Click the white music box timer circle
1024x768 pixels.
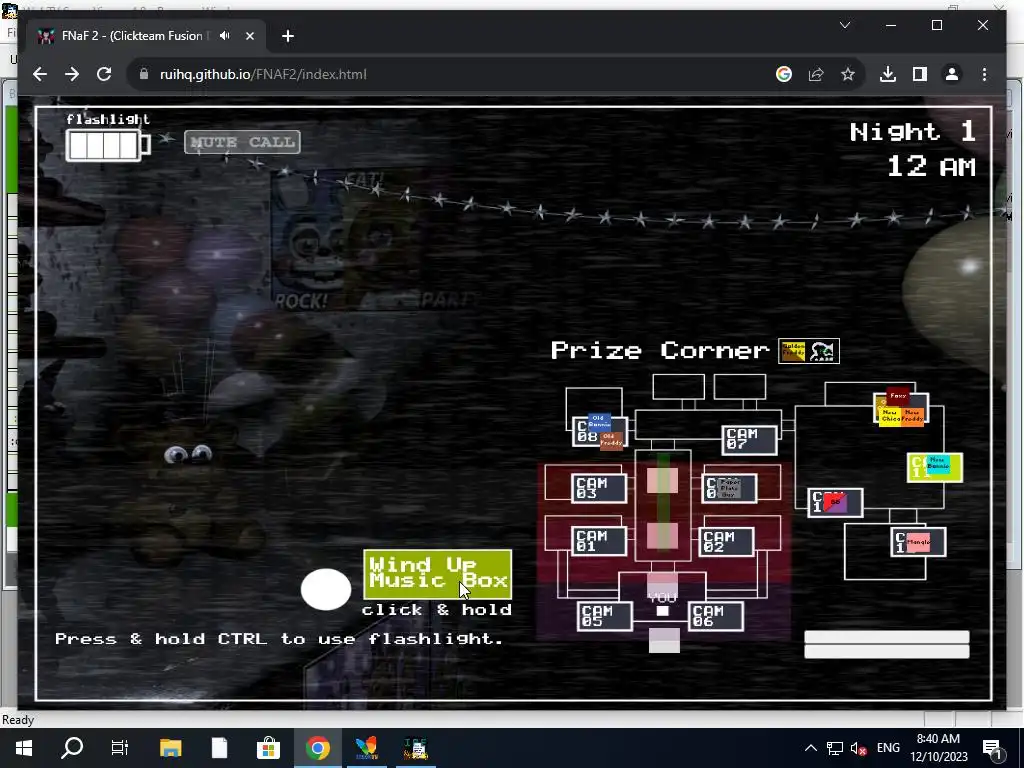point(326,590)
